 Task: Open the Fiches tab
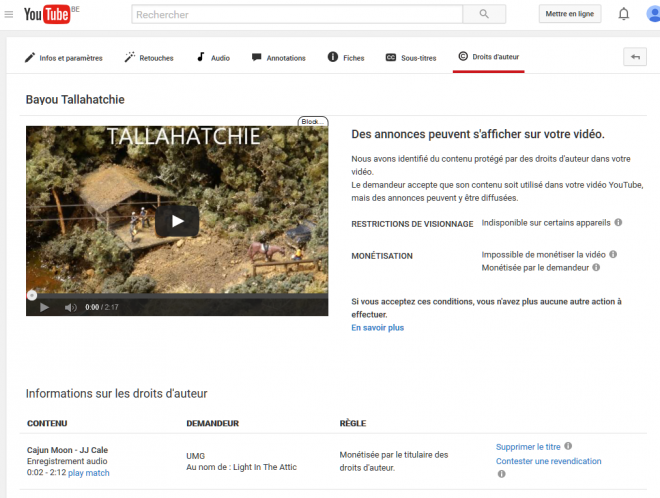click(346, 57)
